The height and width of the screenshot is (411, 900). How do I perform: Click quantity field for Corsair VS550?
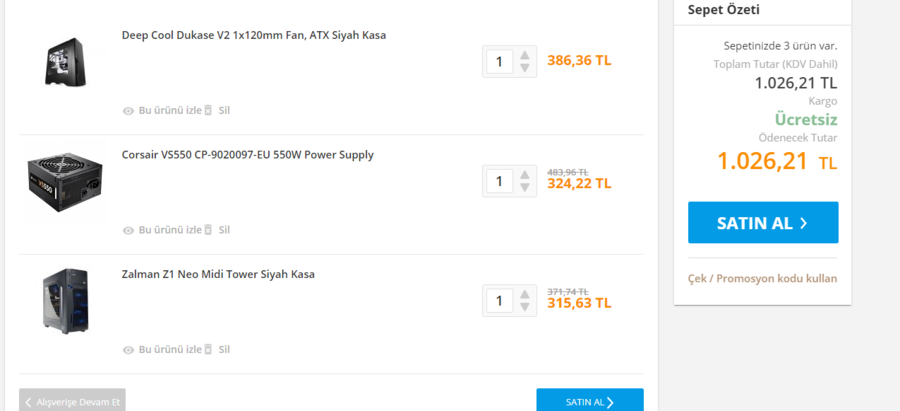[499, 181]
